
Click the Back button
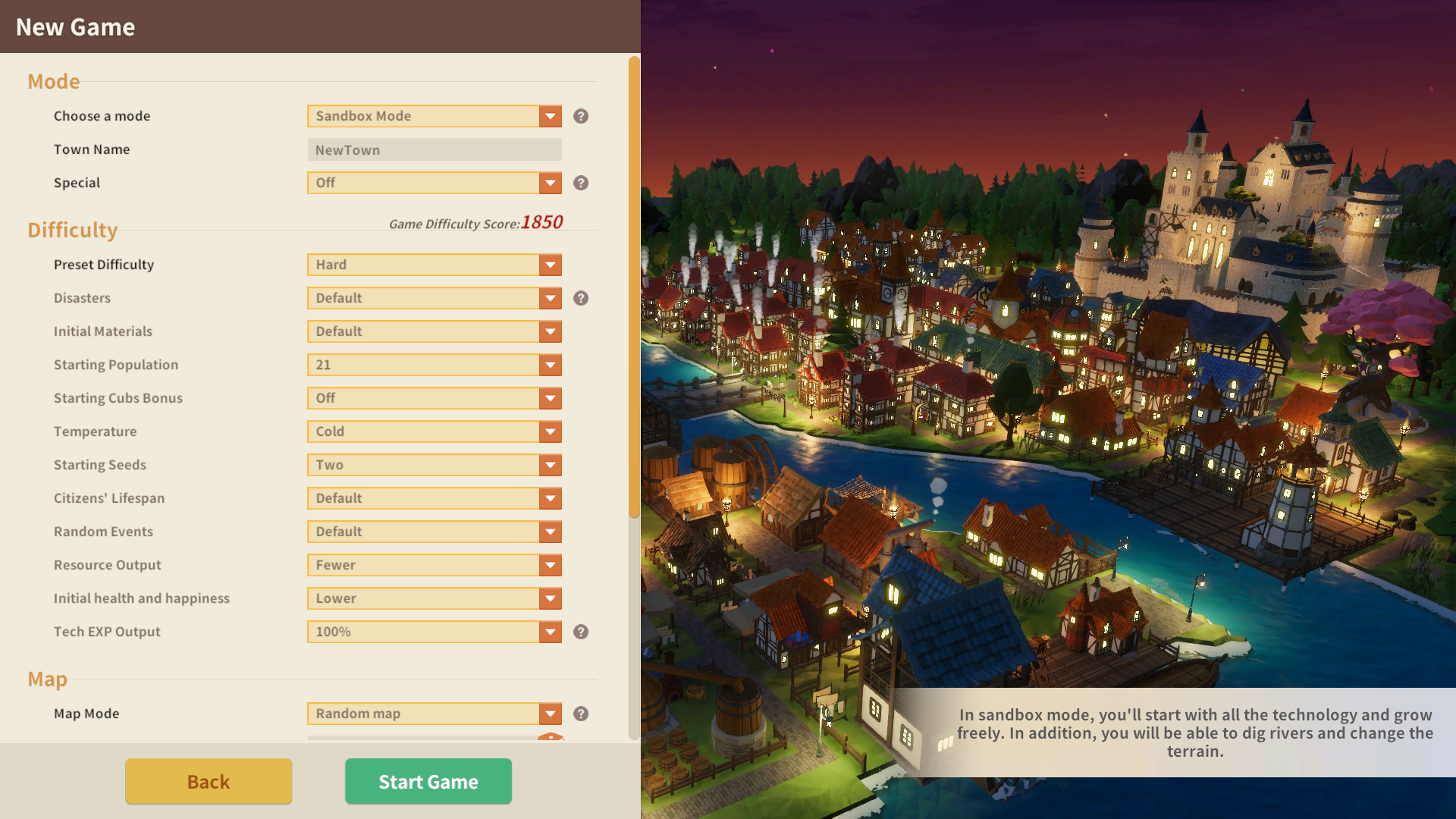209,780
